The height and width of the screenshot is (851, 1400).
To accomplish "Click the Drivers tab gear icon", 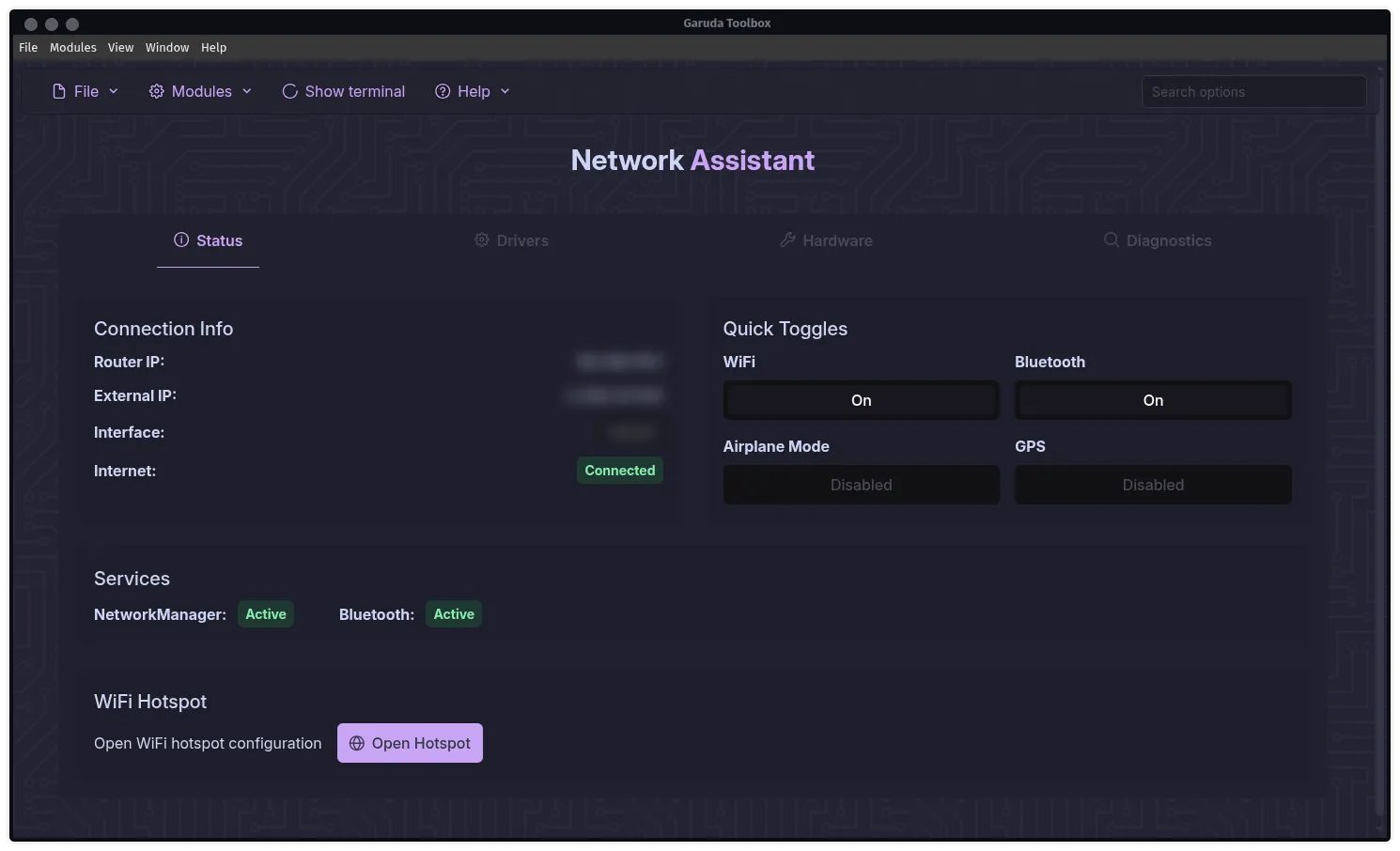I will (x=481, y=240).
